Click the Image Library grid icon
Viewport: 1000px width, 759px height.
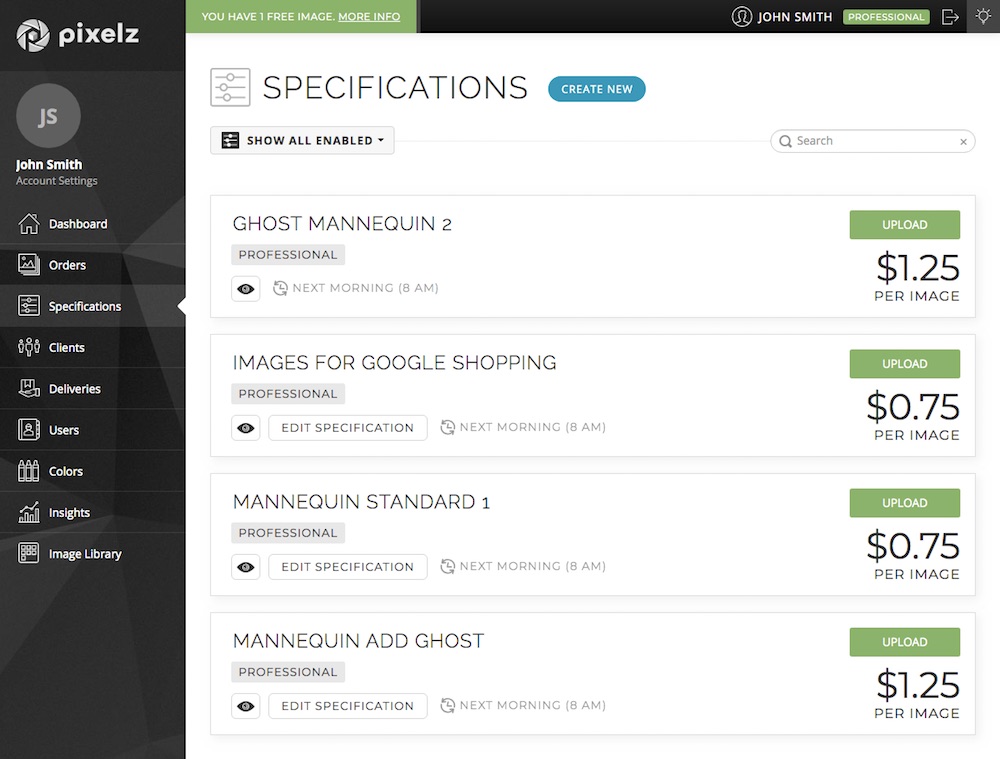(x=29, y=554)
